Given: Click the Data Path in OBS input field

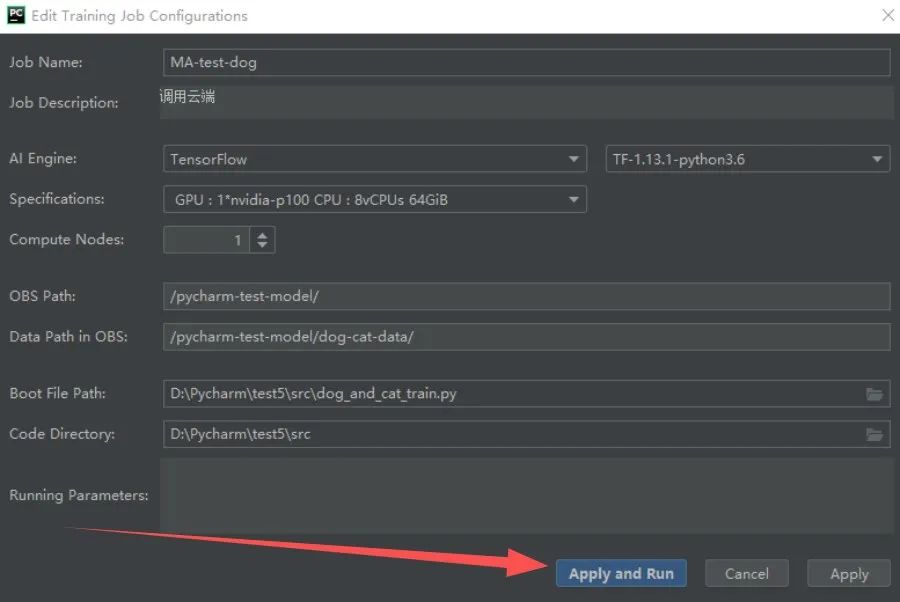Looking at the screenshot, I should [x=526, y=336].
